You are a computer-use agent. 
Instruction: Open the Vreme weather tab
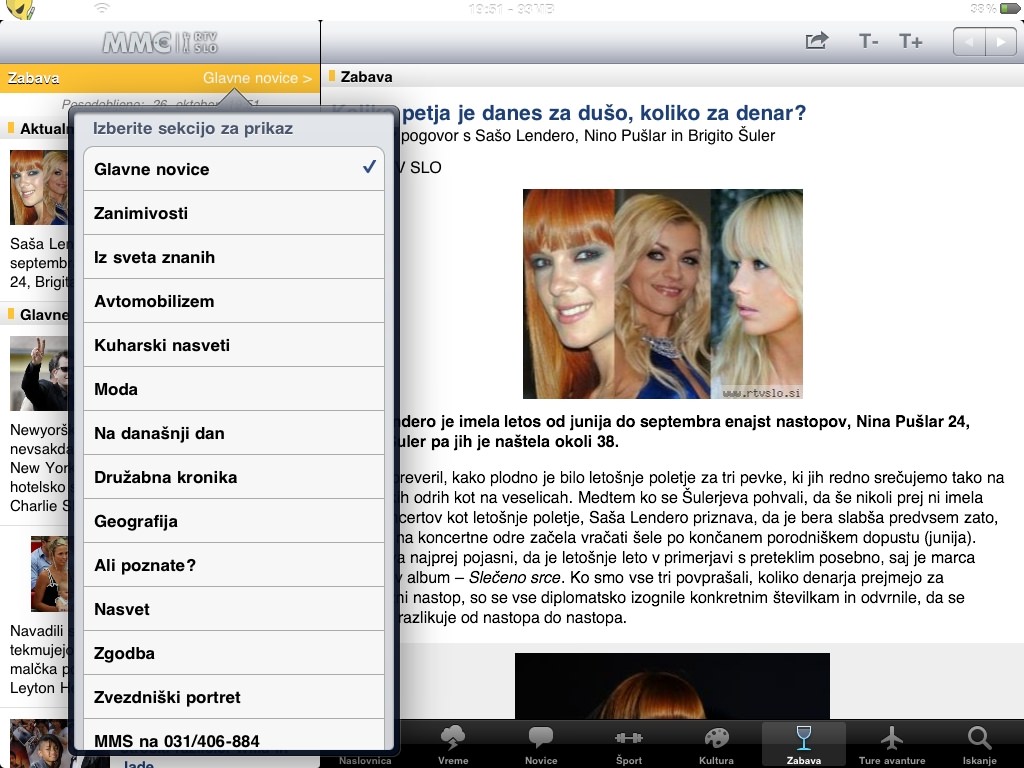click(x=453, y=745)
